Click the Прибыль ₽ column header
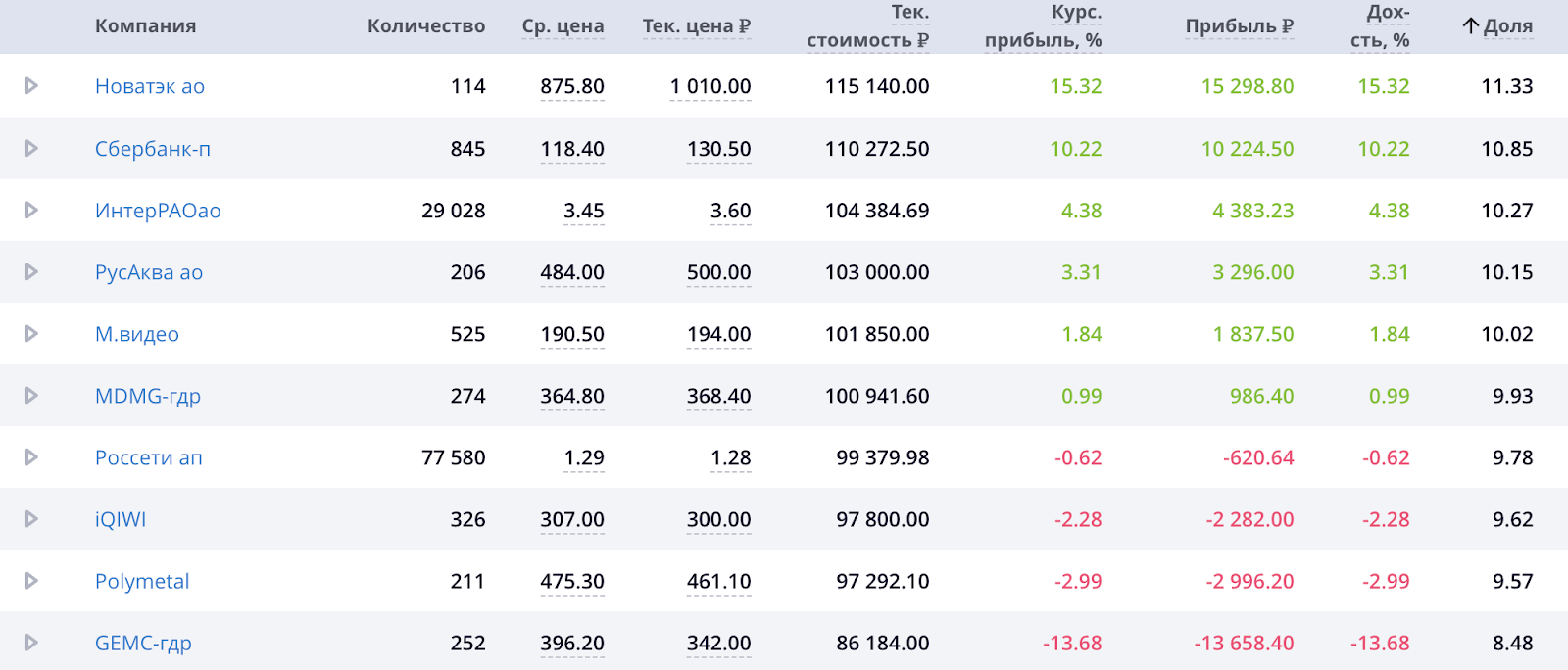This screenshot has height=670, width=1568. 1240,26
